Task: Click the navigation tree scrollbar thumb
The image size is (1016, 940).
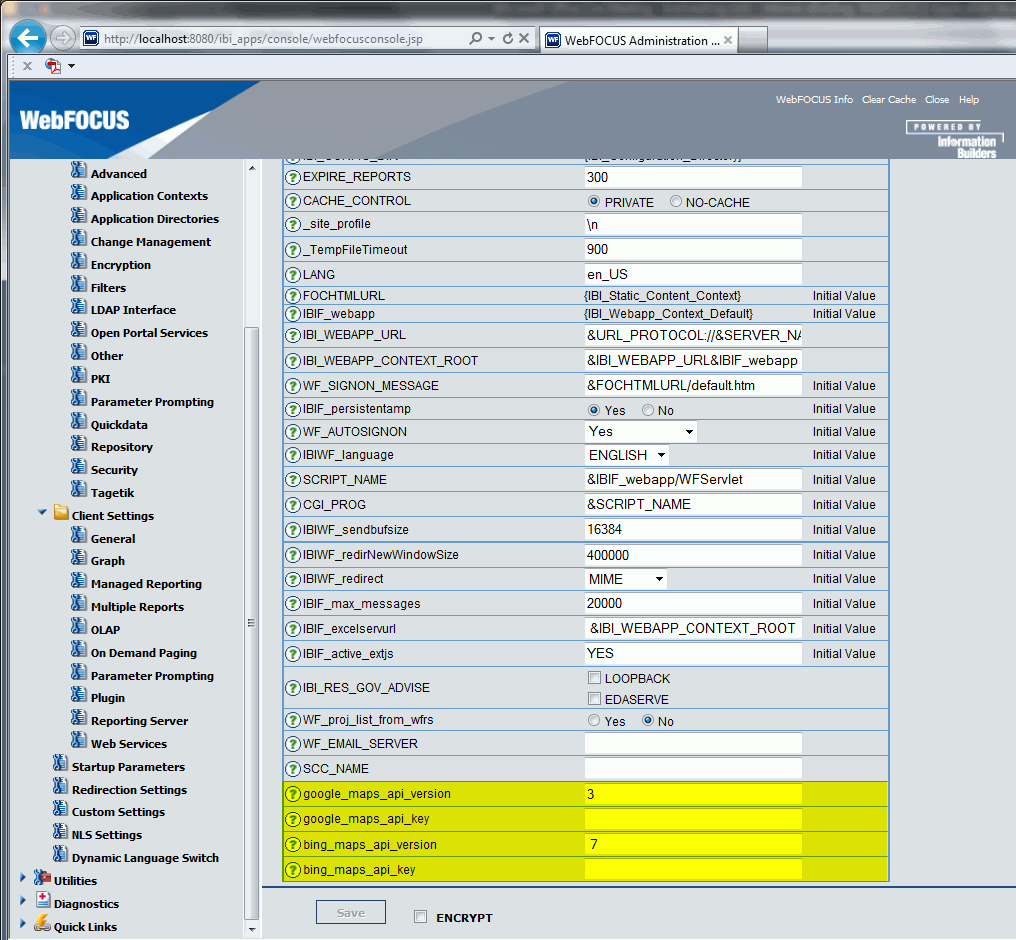Action: pyautogui.click(x=251, y=623)
